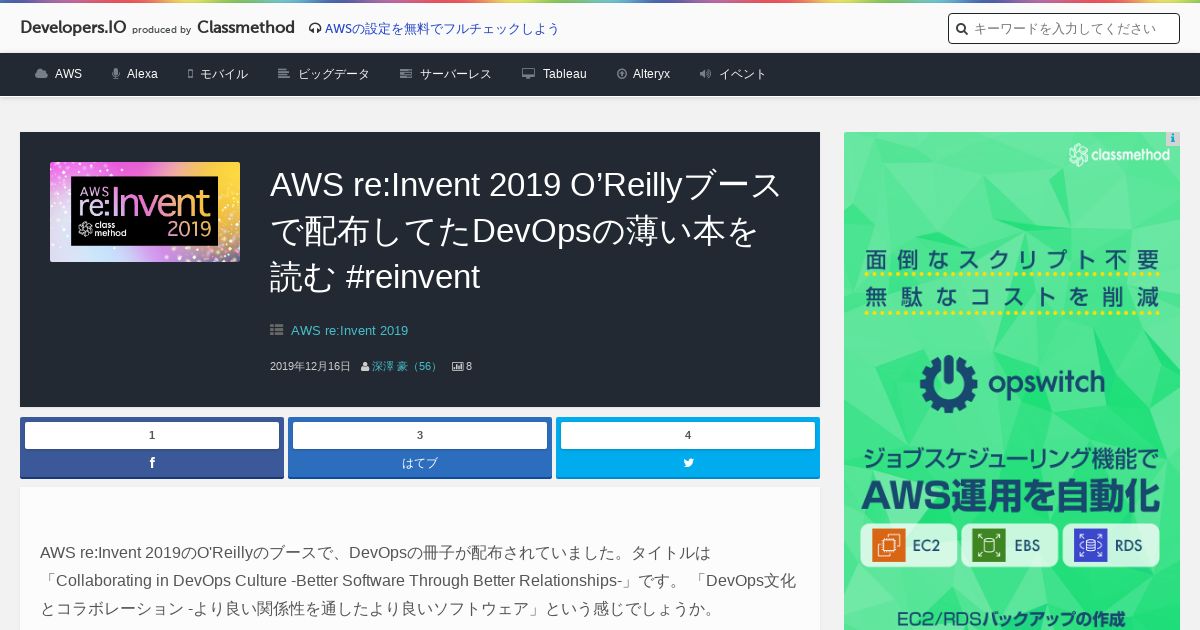Click the ad info icon on the banner
Screen dimensions: 1200x630
(1173, 139)
